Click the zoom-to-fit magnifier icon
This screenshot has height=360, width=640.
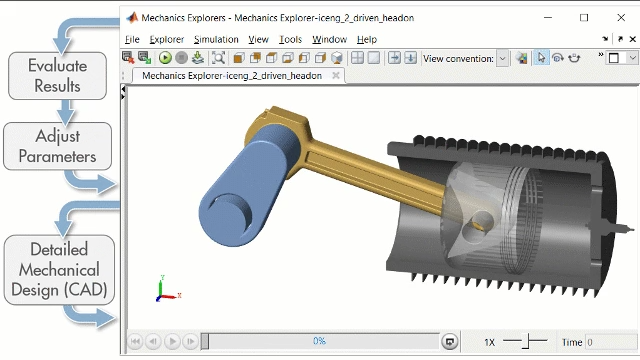[x=218, y=58]
